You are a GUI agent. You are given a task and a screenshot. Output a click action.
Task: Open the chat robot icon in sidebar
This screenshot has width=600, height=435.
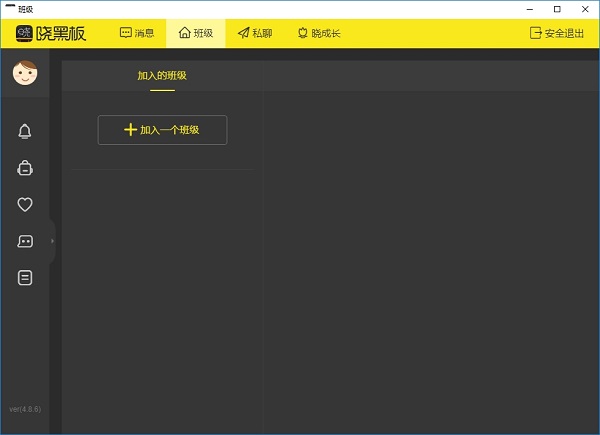[25, 241]
